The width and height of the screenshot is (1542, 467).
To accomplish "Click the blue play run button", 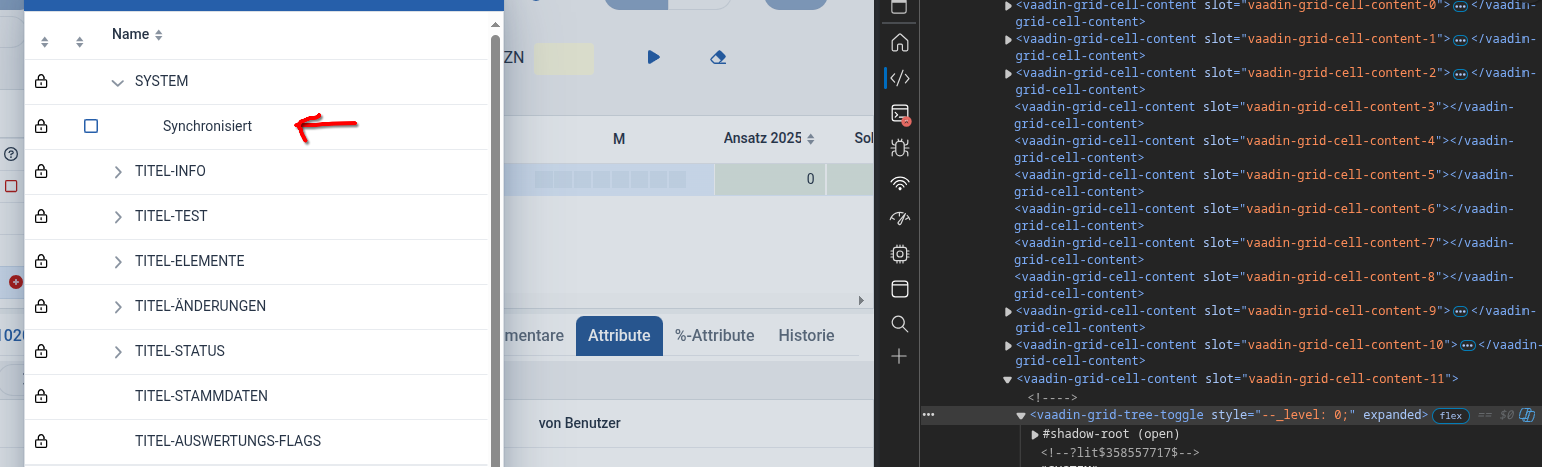I will pyautogui.click(x=653, y=57).
